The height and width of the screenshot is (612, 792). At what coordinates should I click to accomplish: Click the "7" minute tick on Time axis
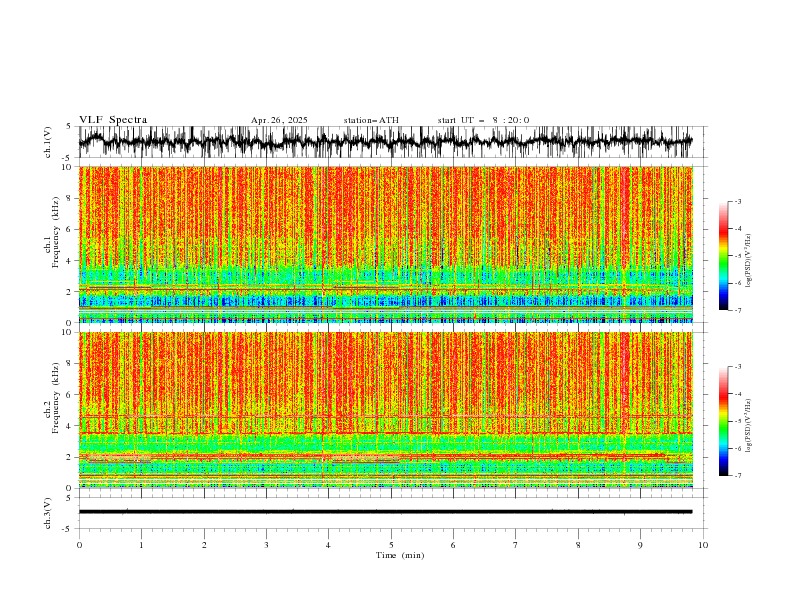(516, 545)
